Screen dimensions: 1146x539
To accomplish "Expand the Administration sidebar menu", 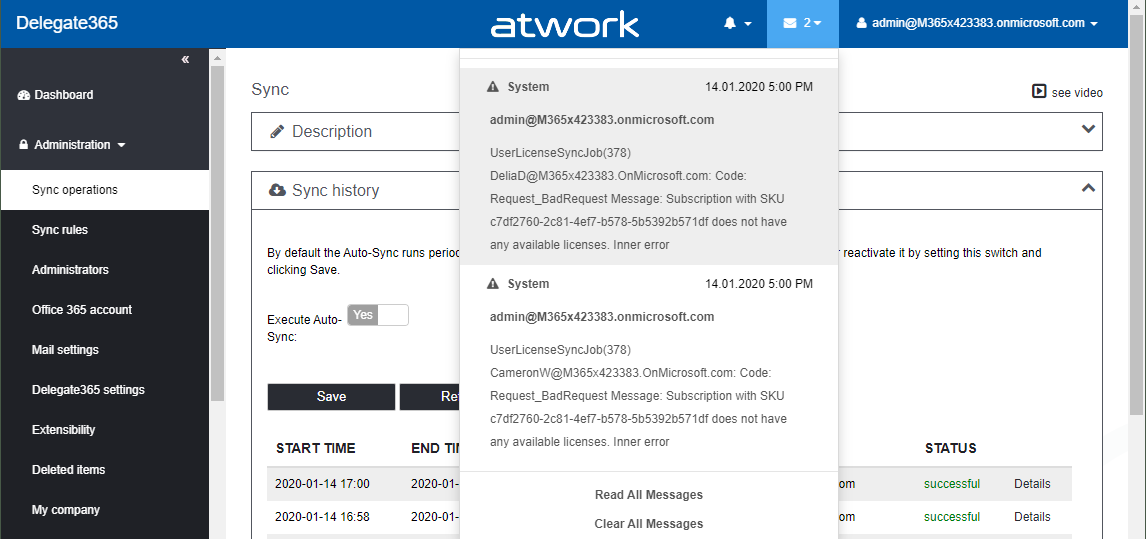I will pos(73,145).
